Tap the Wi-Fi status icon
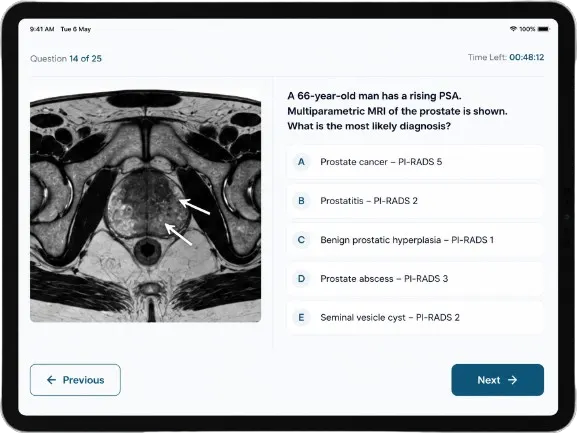Image resolution: width=577 pixels, height=433 pixels. point(513,29)
